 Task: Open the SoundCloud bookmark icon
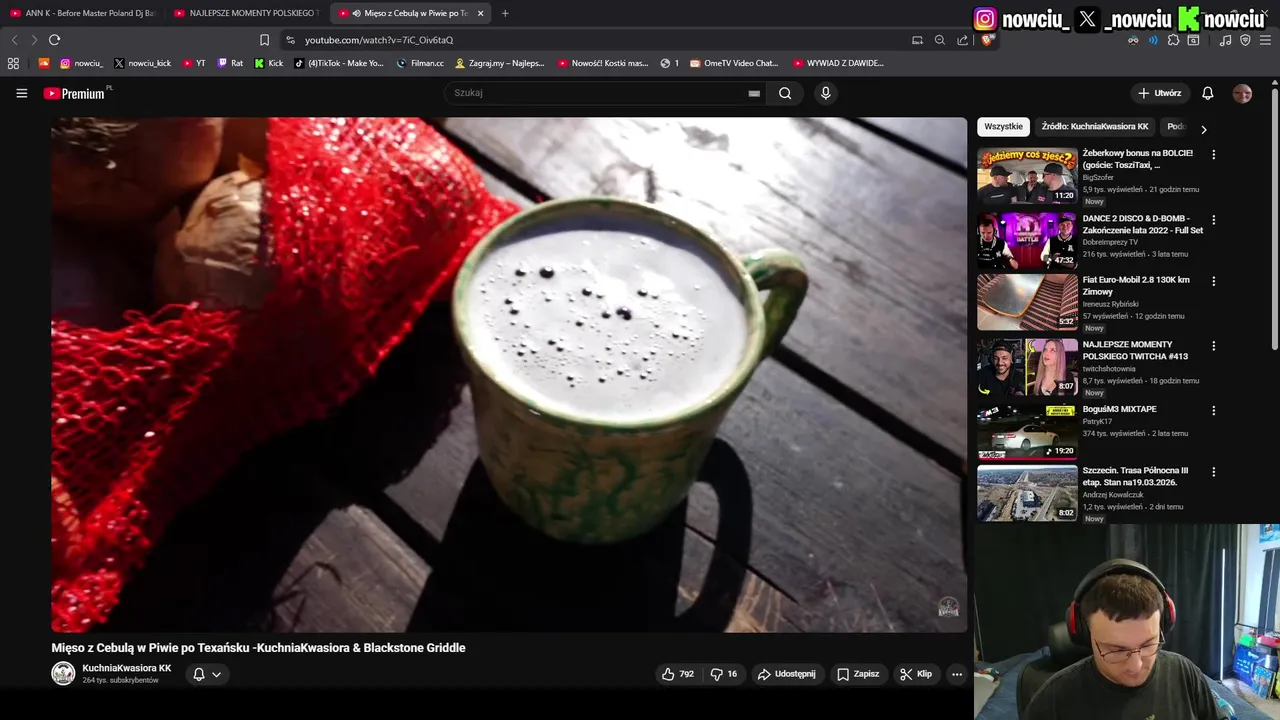click(44, 63)
